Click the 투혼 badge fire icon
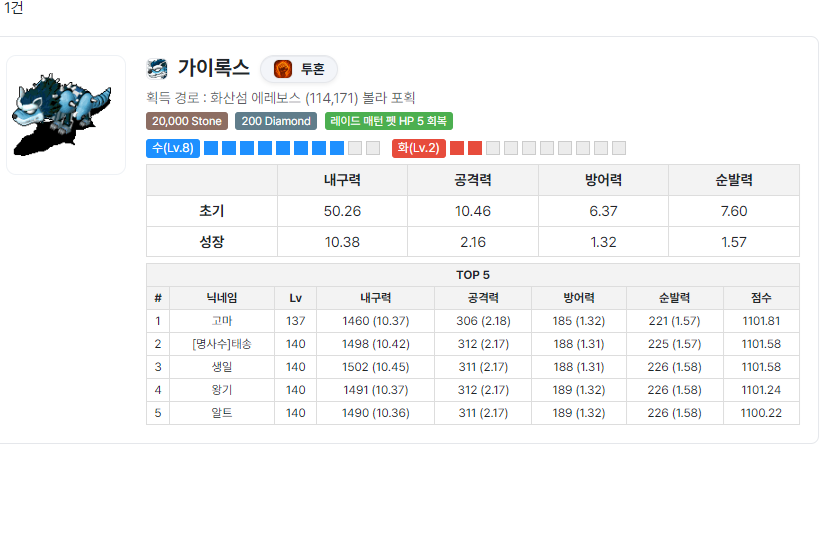Viewport: 826px width, 549px height. (x=283, y=69)
